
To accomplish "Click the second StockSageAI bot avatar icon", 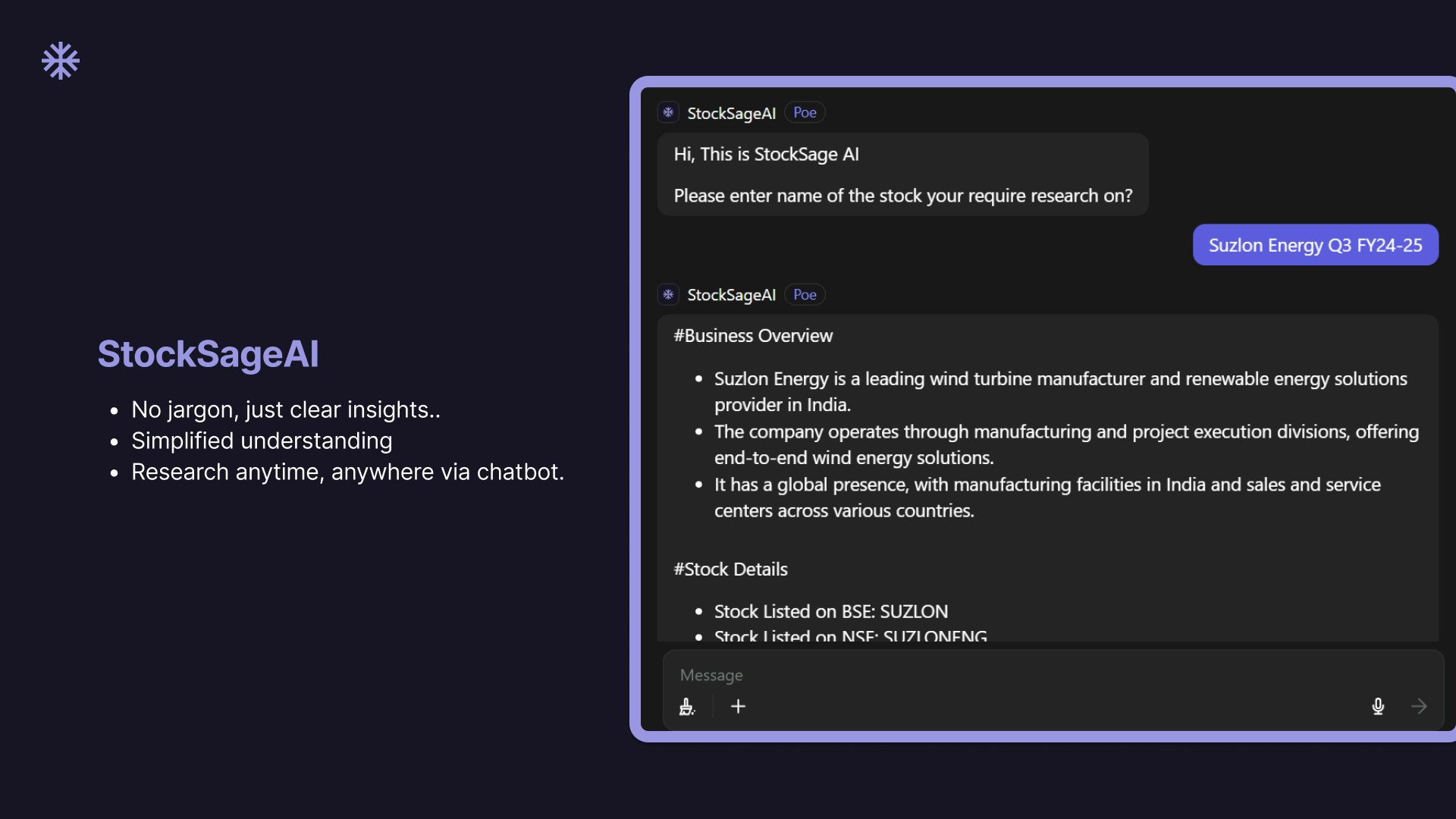I will pos(668,295).
